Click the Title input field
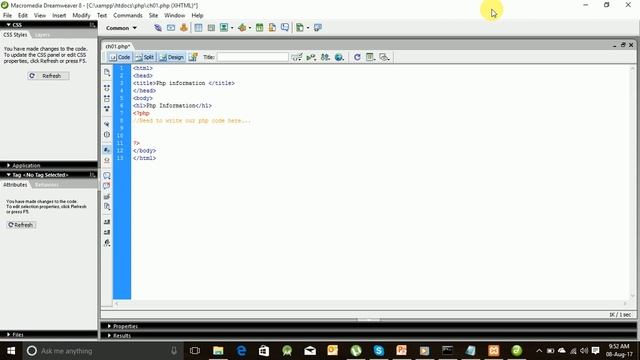 (x=253, y=57)
